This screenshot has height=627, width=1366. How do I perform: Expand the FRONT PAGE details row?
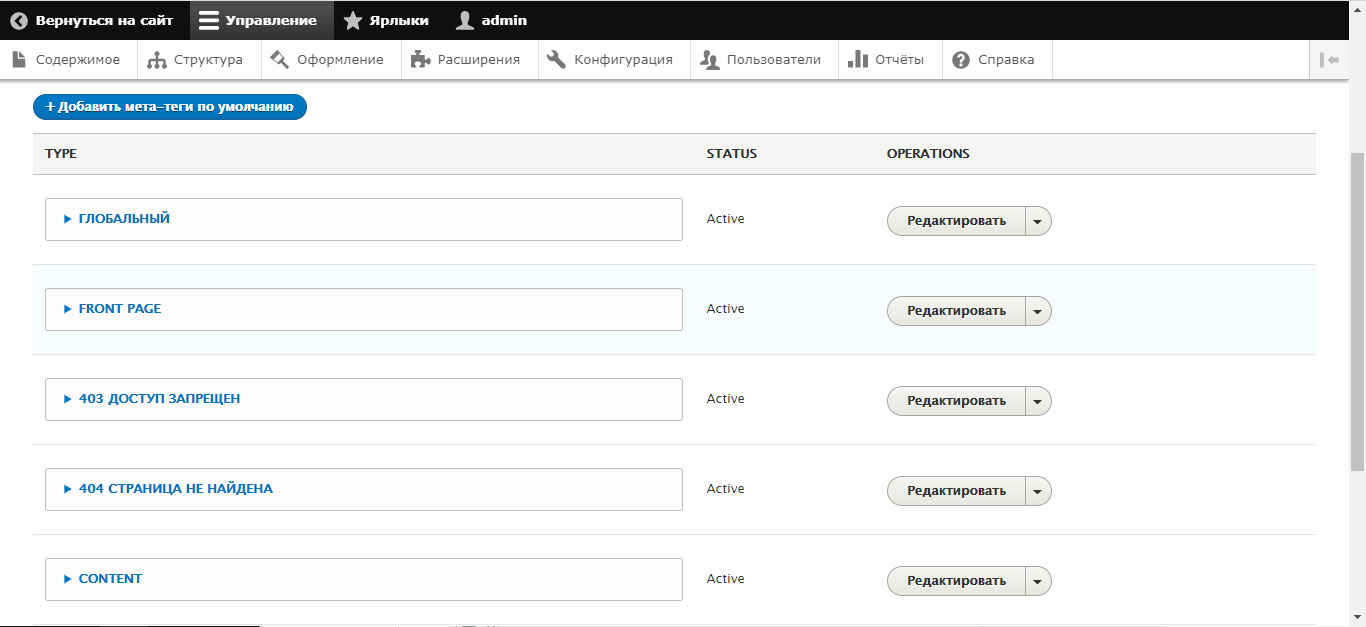pyautogui.click(x=119, y=309)
